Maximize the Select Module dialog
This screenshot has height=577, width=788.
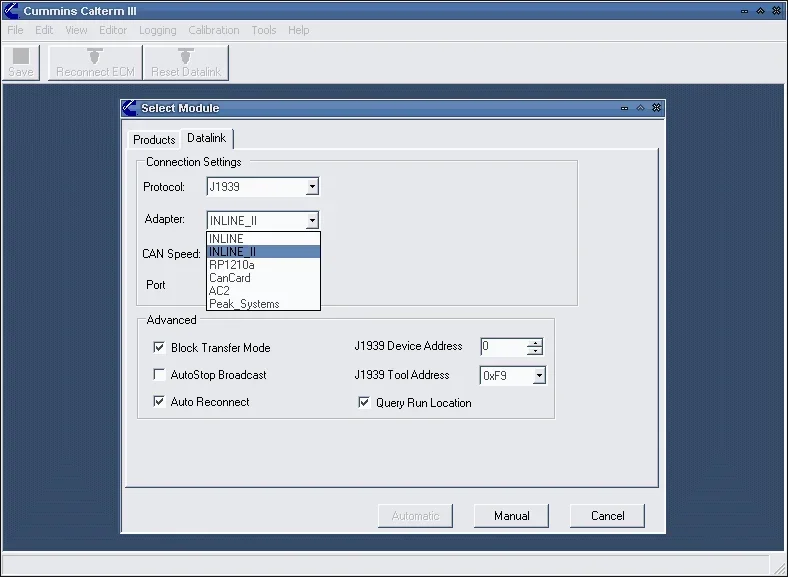640,108
